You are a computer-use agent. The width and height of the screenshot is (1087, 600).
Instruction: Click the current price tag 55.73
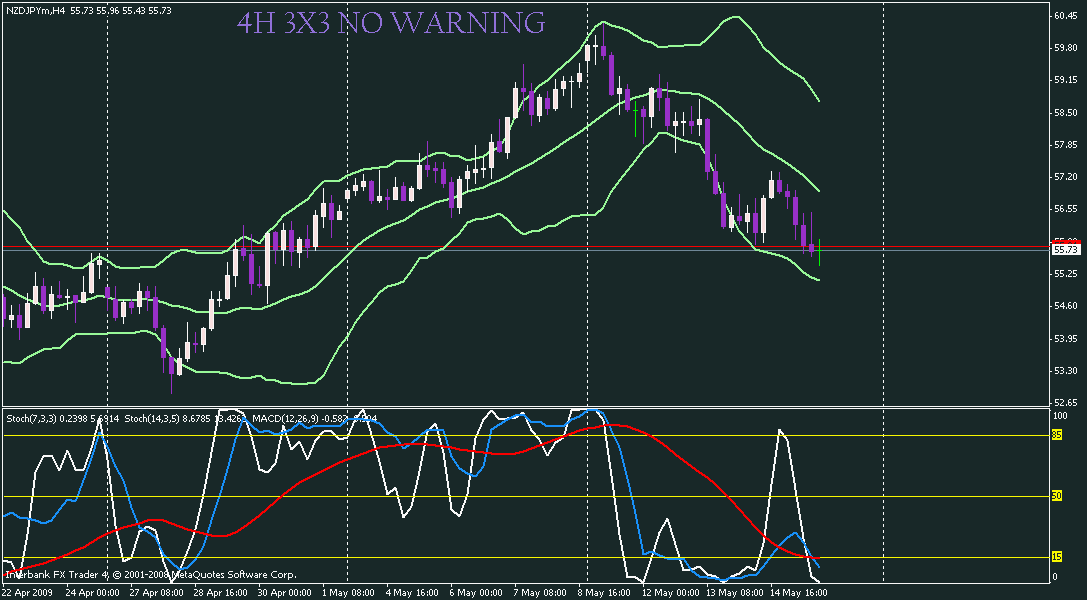pyautogui.click(x=1066, y=249)
